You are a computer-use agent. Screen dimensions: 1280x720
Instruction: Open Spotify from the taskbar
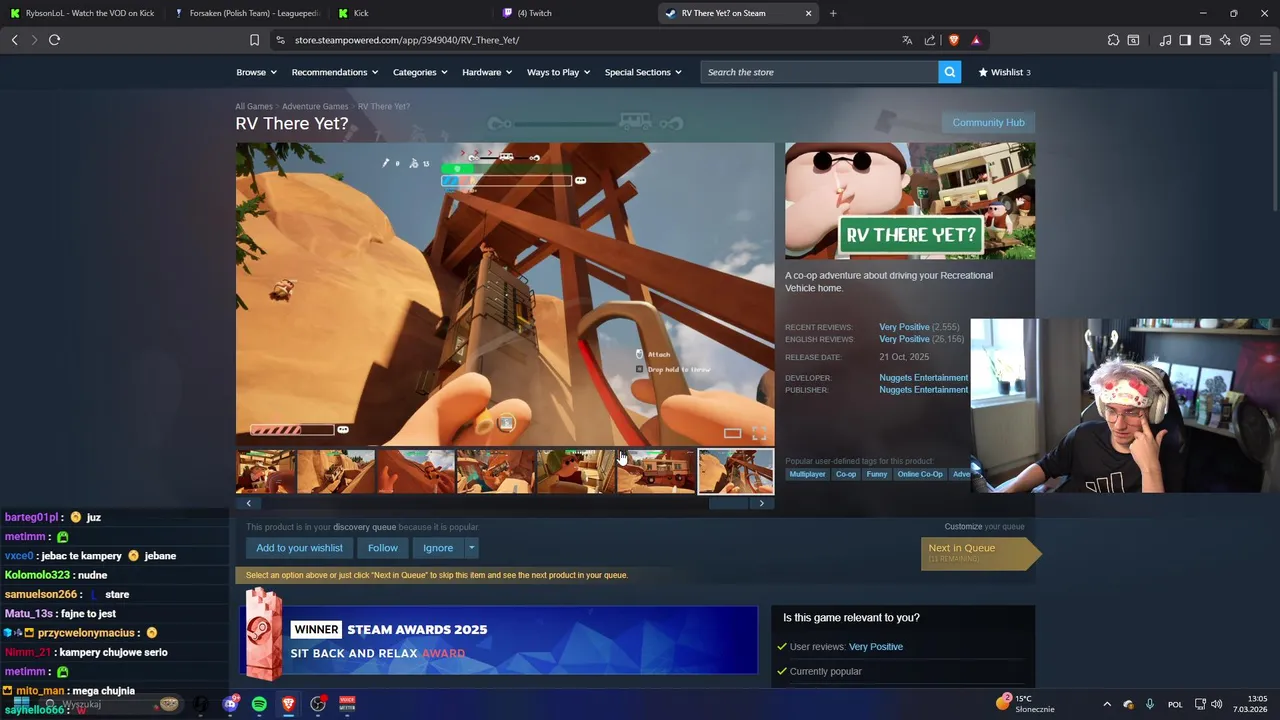(259, 704)
